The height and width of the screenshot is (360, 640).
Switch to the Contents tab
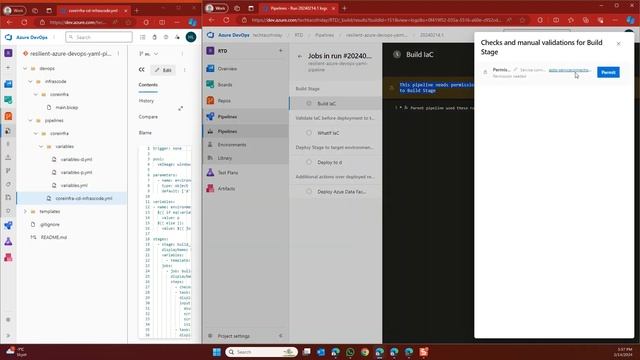click(148, 85)
